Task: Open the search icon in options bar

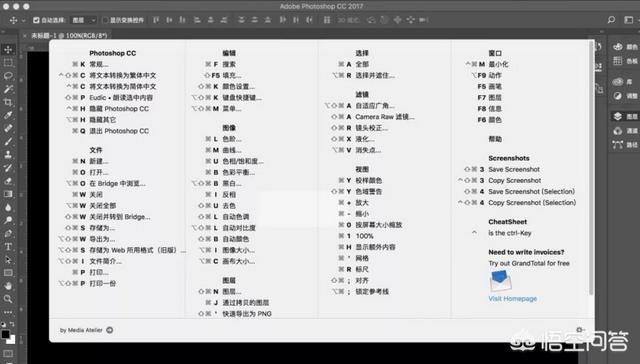Action: click(611, 20)
